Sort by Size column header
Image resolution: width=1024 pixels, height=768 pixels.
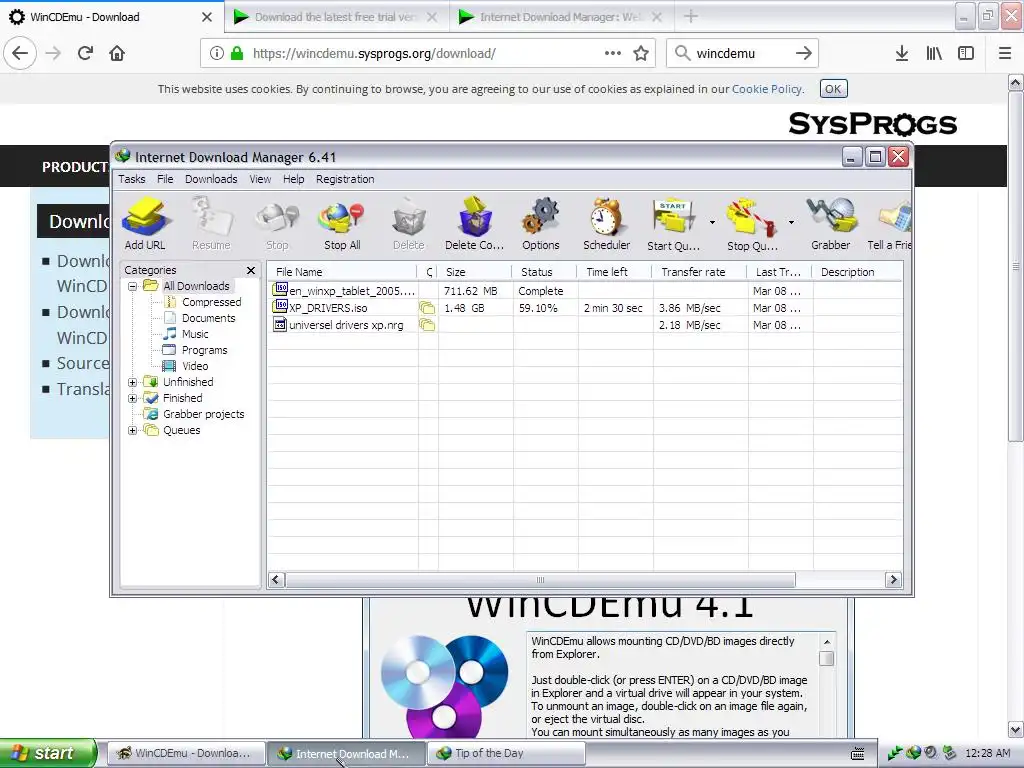pyautogui.click(x=473, y=272)
